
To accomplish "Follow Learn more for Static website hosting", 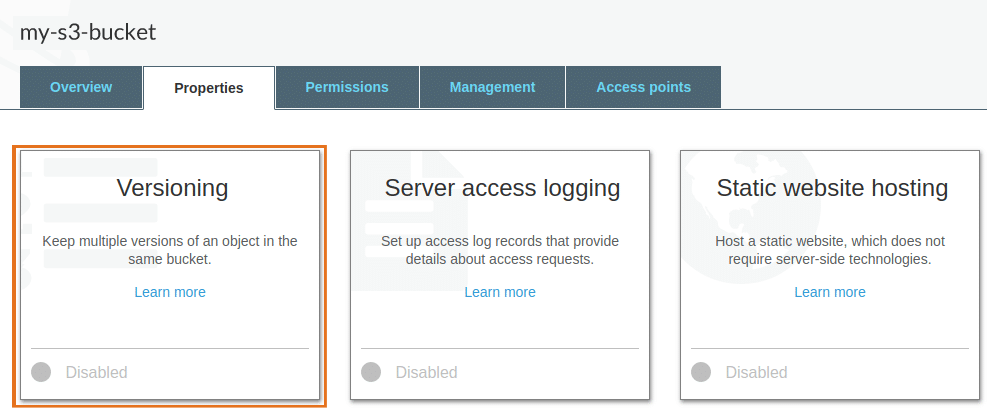I will click(x=830, y=292).
